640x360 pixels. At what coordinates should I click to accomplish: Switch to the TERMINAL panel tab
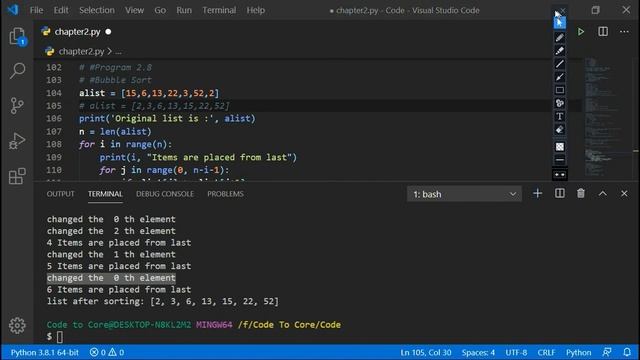tap(105, 194)
